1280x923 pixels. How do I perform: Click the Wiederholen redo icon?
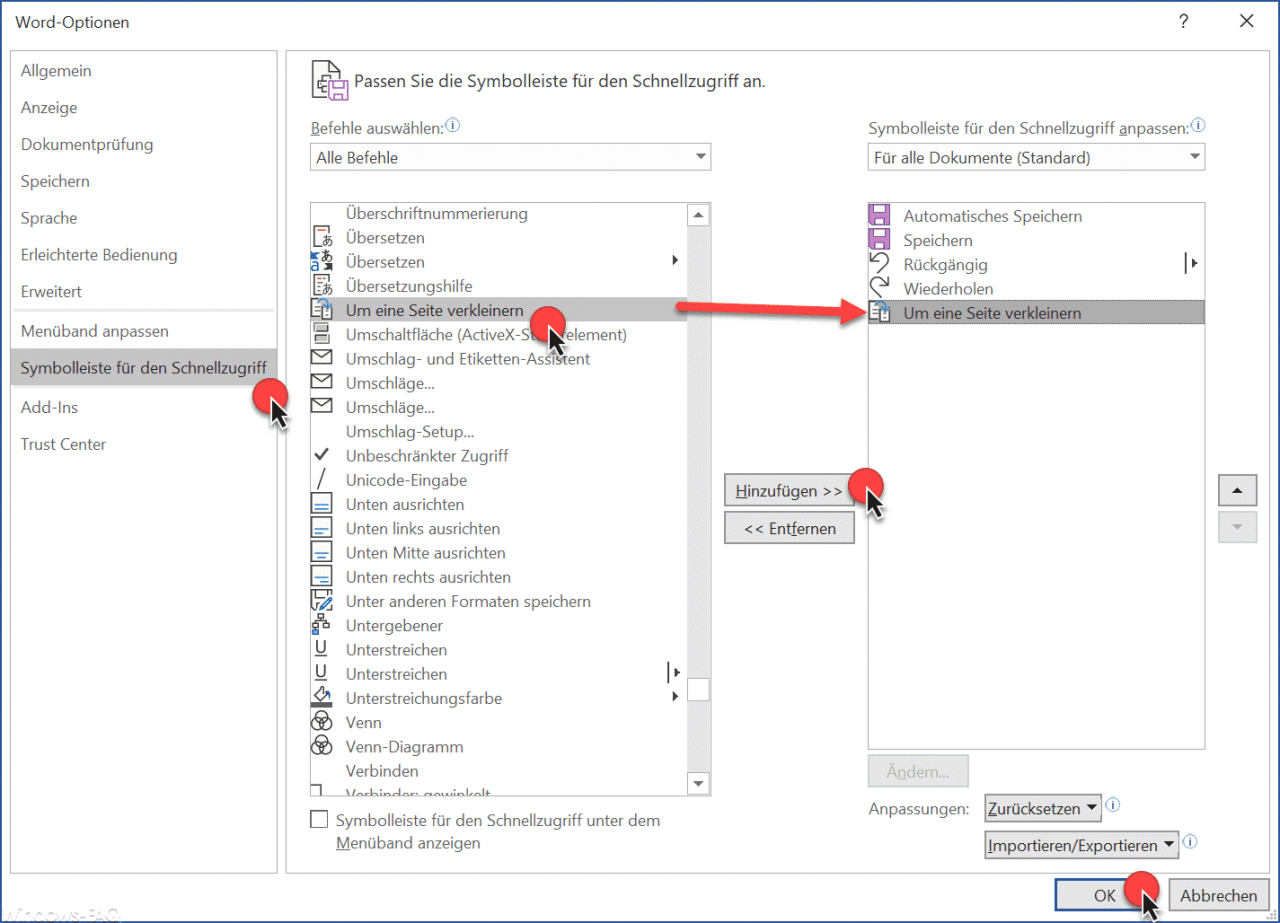coord(879,288)
